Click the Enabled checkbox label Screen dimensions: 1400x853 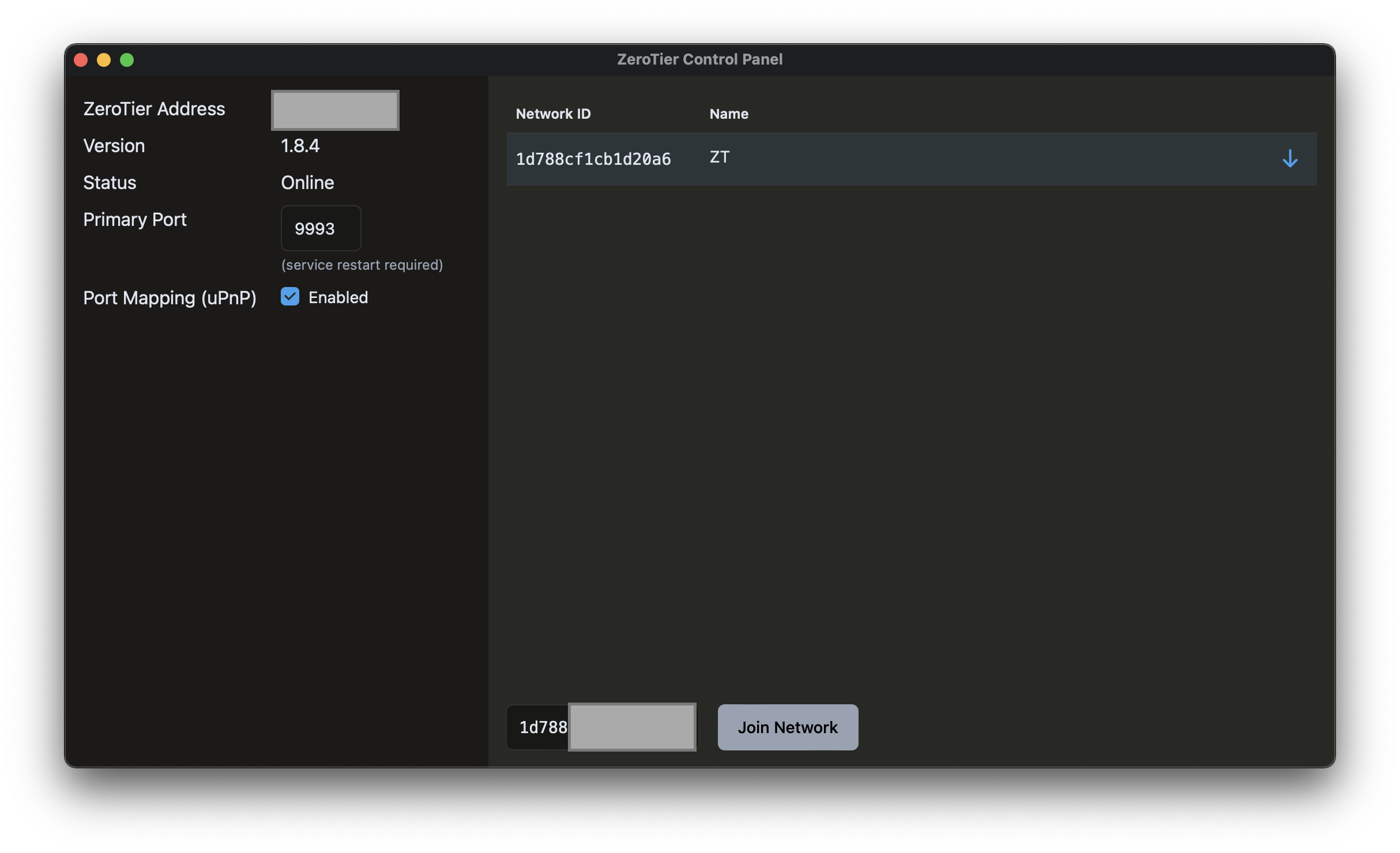338,297
